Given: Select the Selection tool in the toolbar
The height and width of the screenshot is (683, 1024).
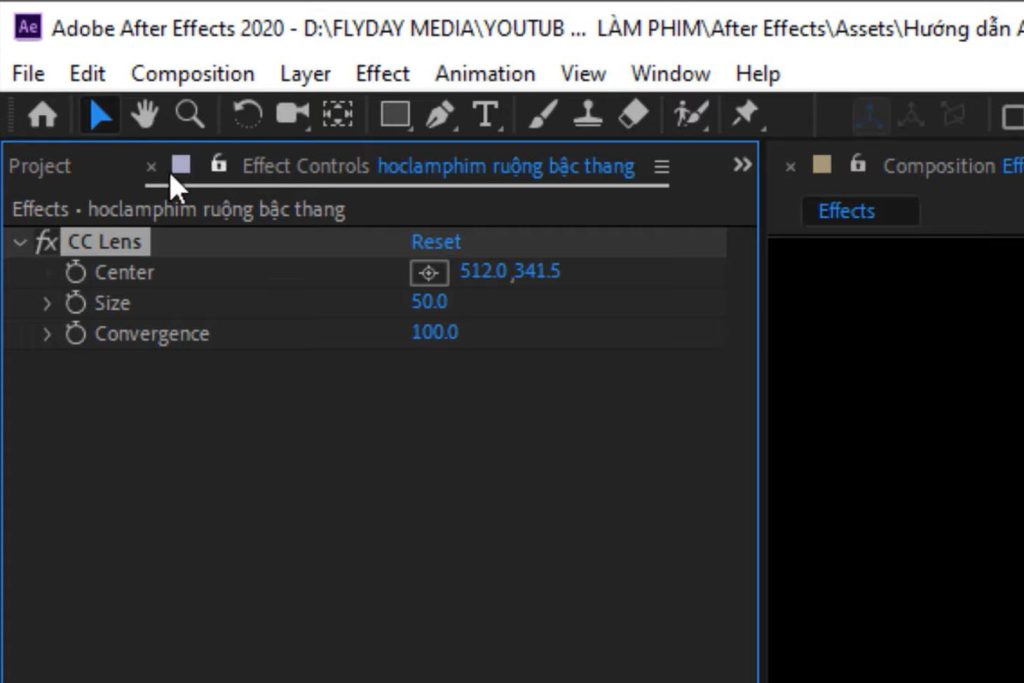Looking at the screenshot, I should click(x=101, y=114).
